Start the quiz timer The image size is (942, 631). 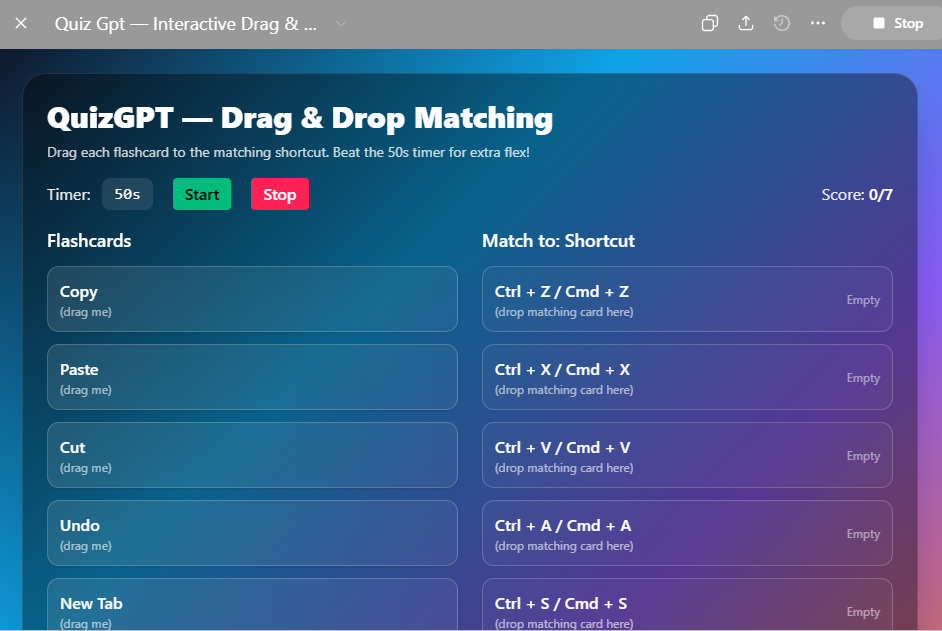[202, 194]
